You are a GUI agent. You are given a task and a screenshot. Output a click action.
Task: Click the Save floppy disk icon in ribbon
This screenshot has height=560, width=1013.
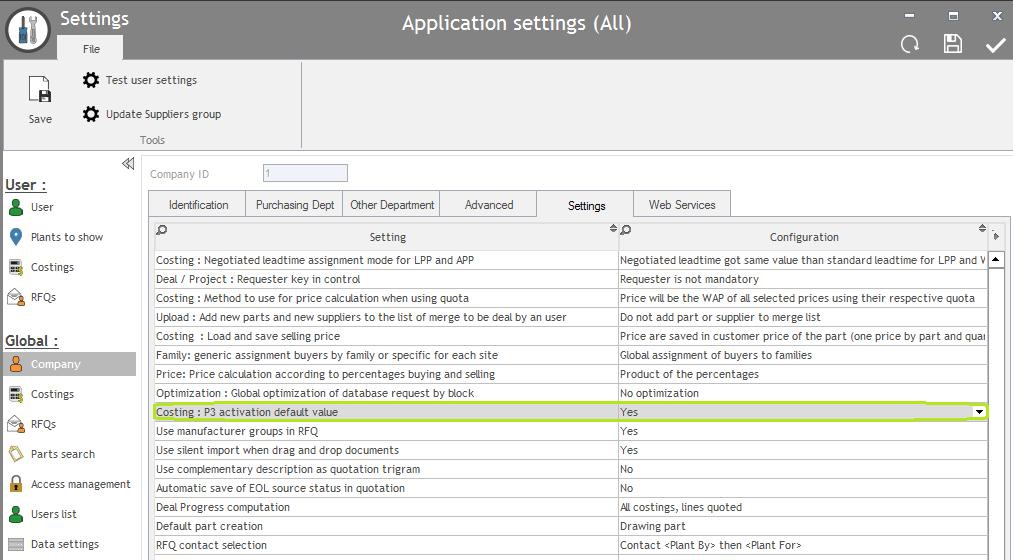[x=40, y=90]
